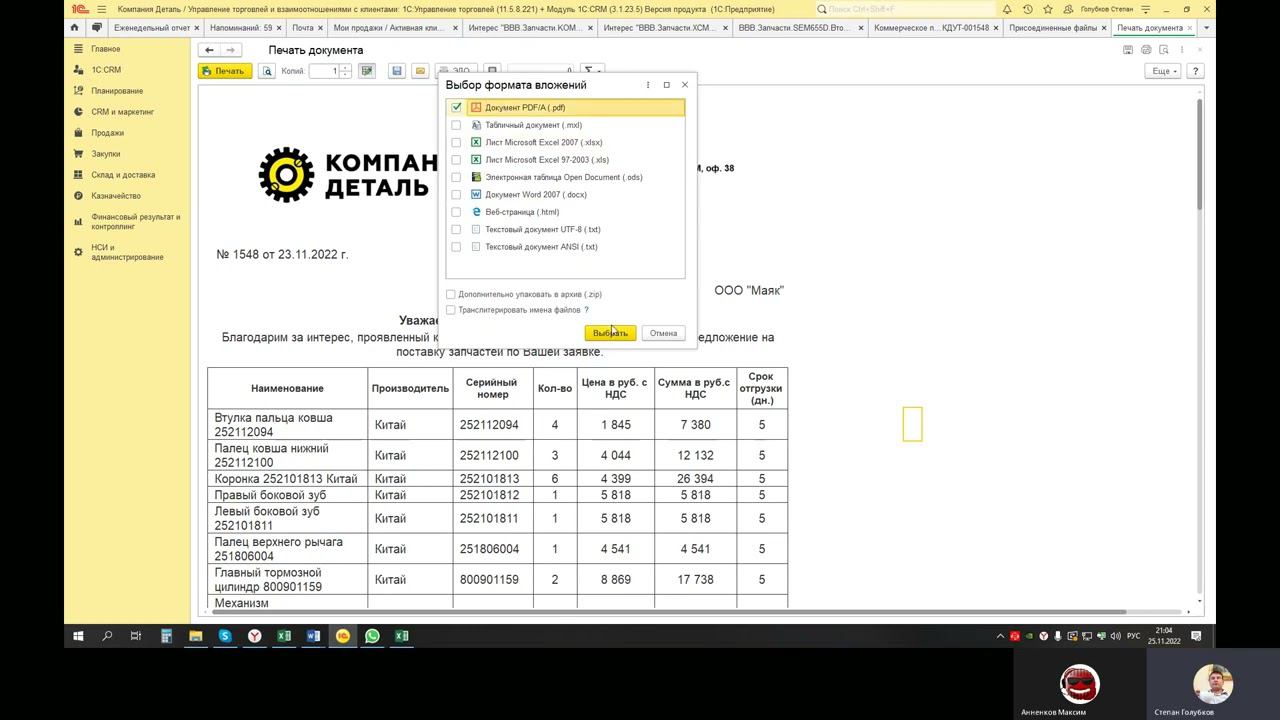Open CRM и маркетинг sidebar section
The height and width of the screenshot is (720, 1280).
coord(123,112)
